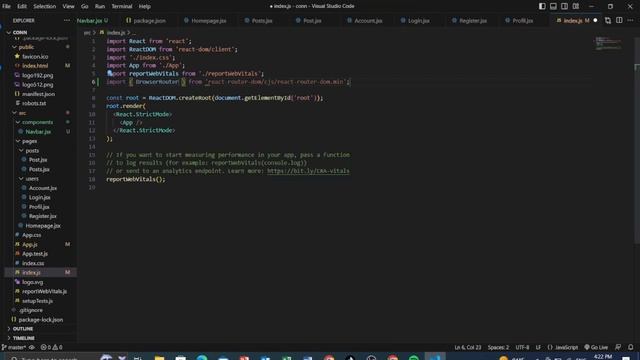The image size is (640, 360).
Task: Open notifications bell in status bar
Action: tap(630, 347)
